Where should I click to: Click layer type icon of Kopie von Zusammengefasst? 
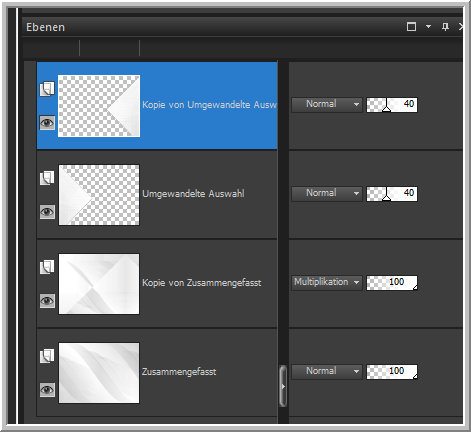(x=47, y=267)
